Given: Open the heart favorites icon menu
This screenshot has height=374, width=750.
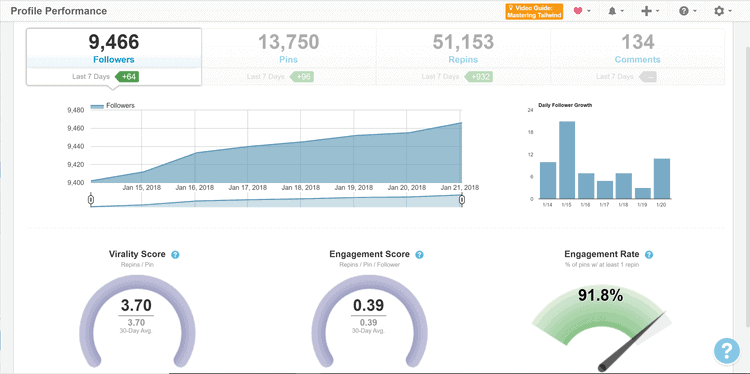Looking at the screenshot, I should point(578,11).
